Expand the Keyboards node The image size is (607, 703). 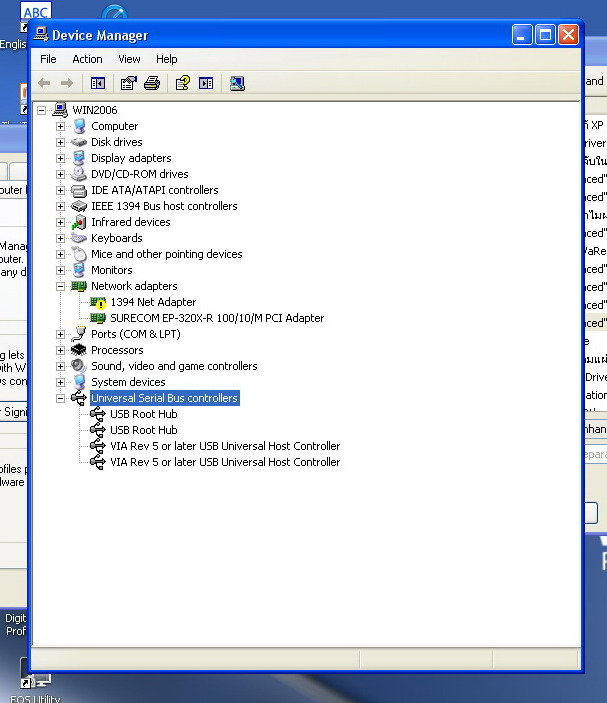point(61,239)
